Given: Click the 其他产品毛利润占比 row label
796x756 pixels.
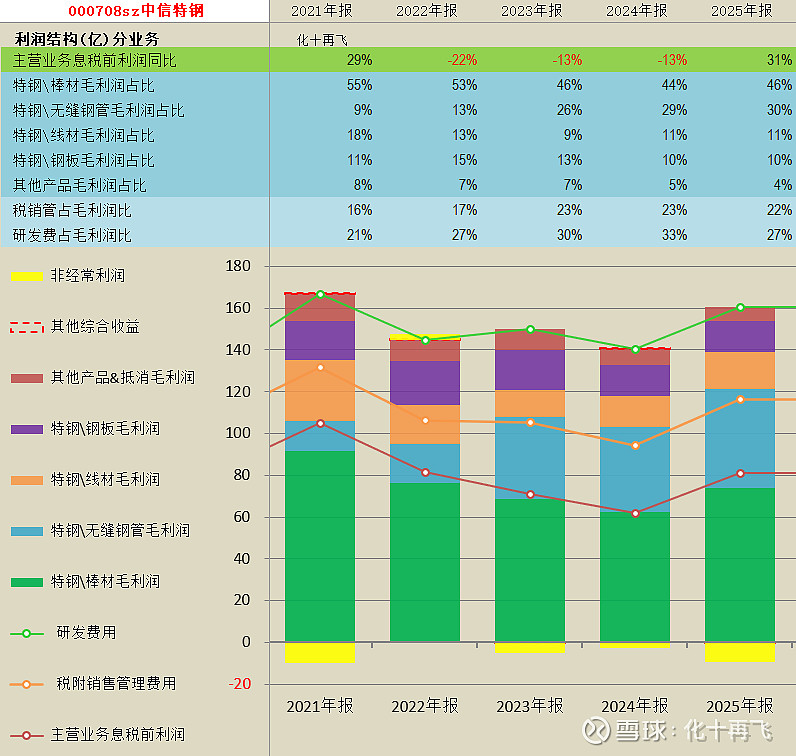Looking at the screenshot, I should click(x=79, y=185).
